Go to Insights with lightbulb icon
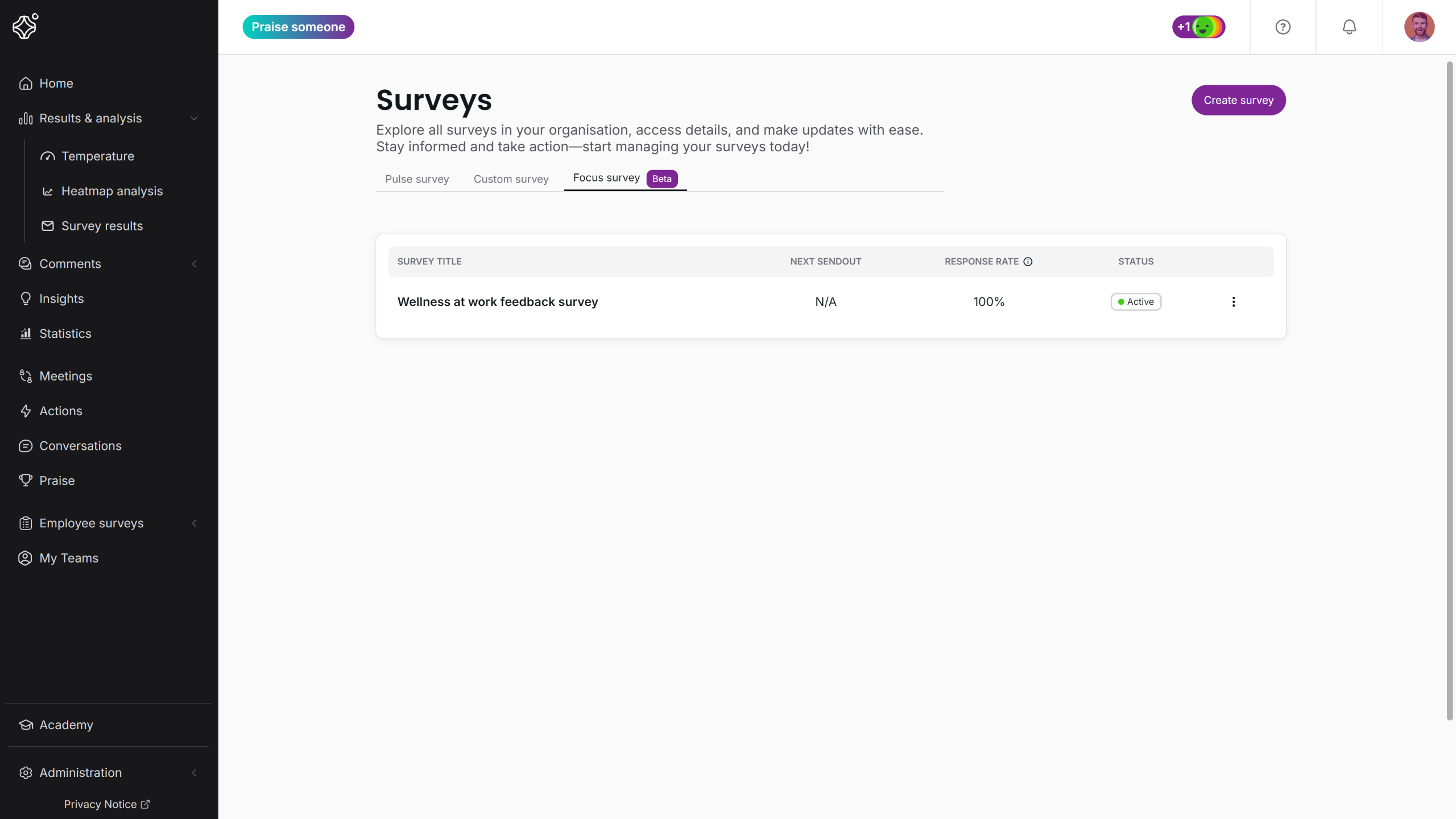 click(61, 299)
